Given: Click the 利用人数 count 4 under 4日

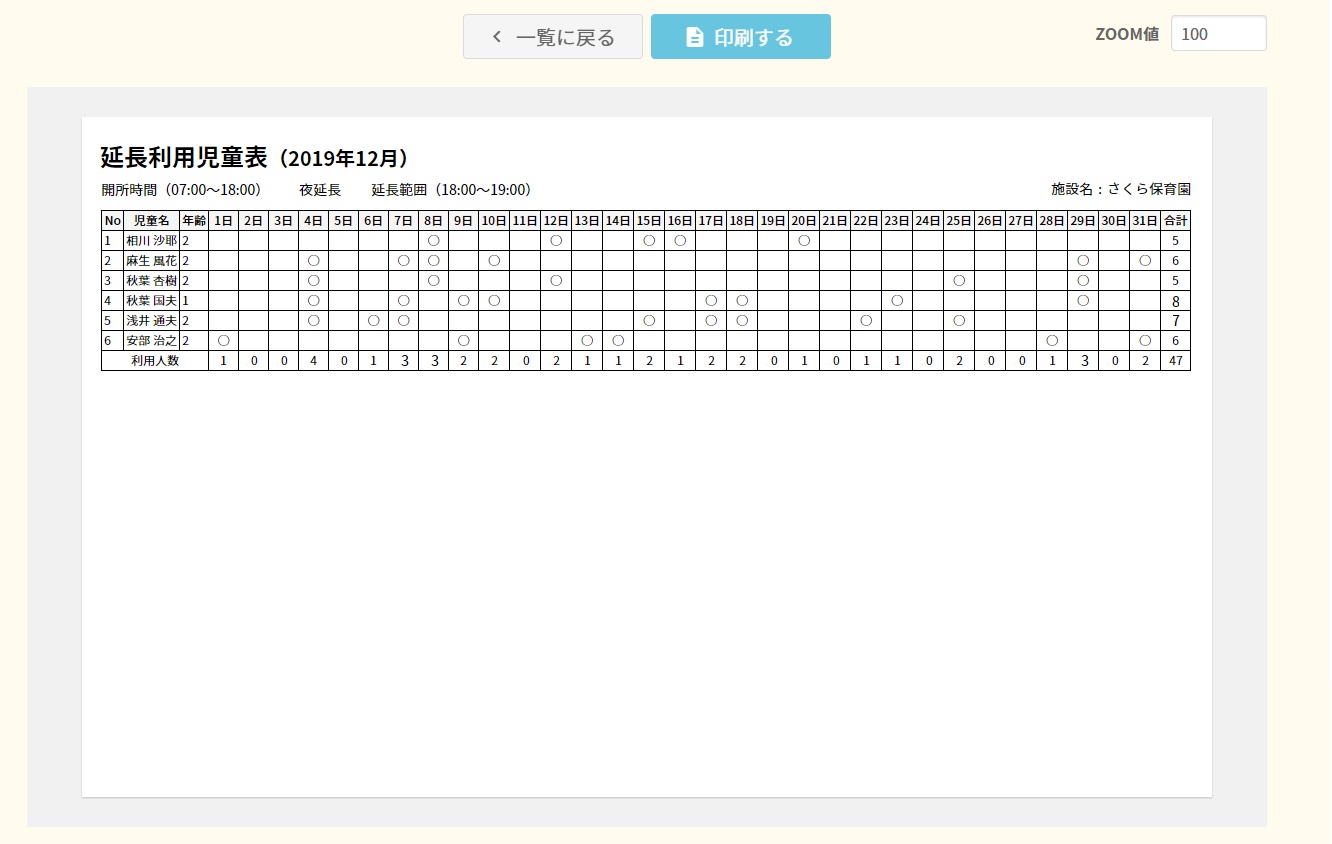Looking at the screenshot, I should pyautogui.click(x=313, y=361).
